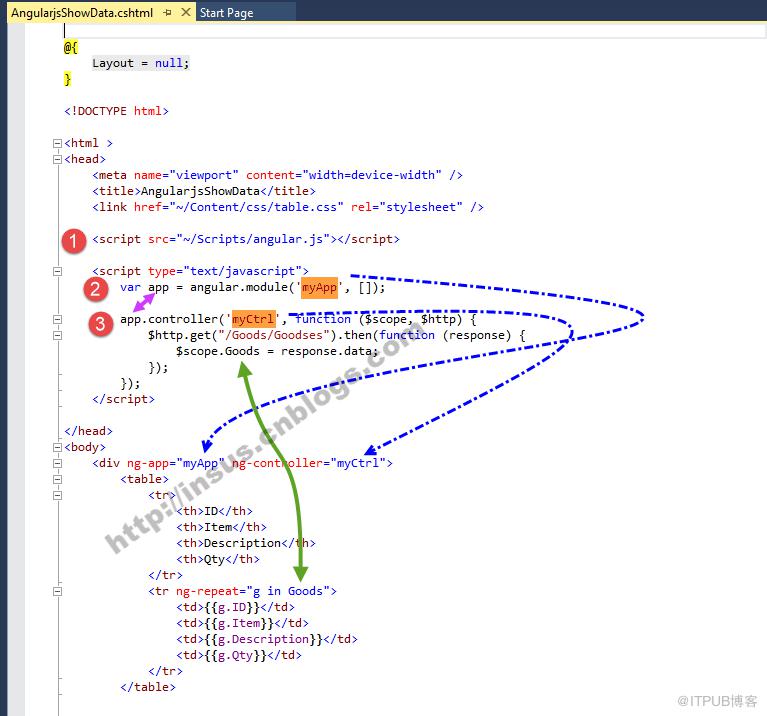The height and width of the screenshot is (716, 767).
Task: Collapse the $http.get callback region
Action: pos(57,336)
